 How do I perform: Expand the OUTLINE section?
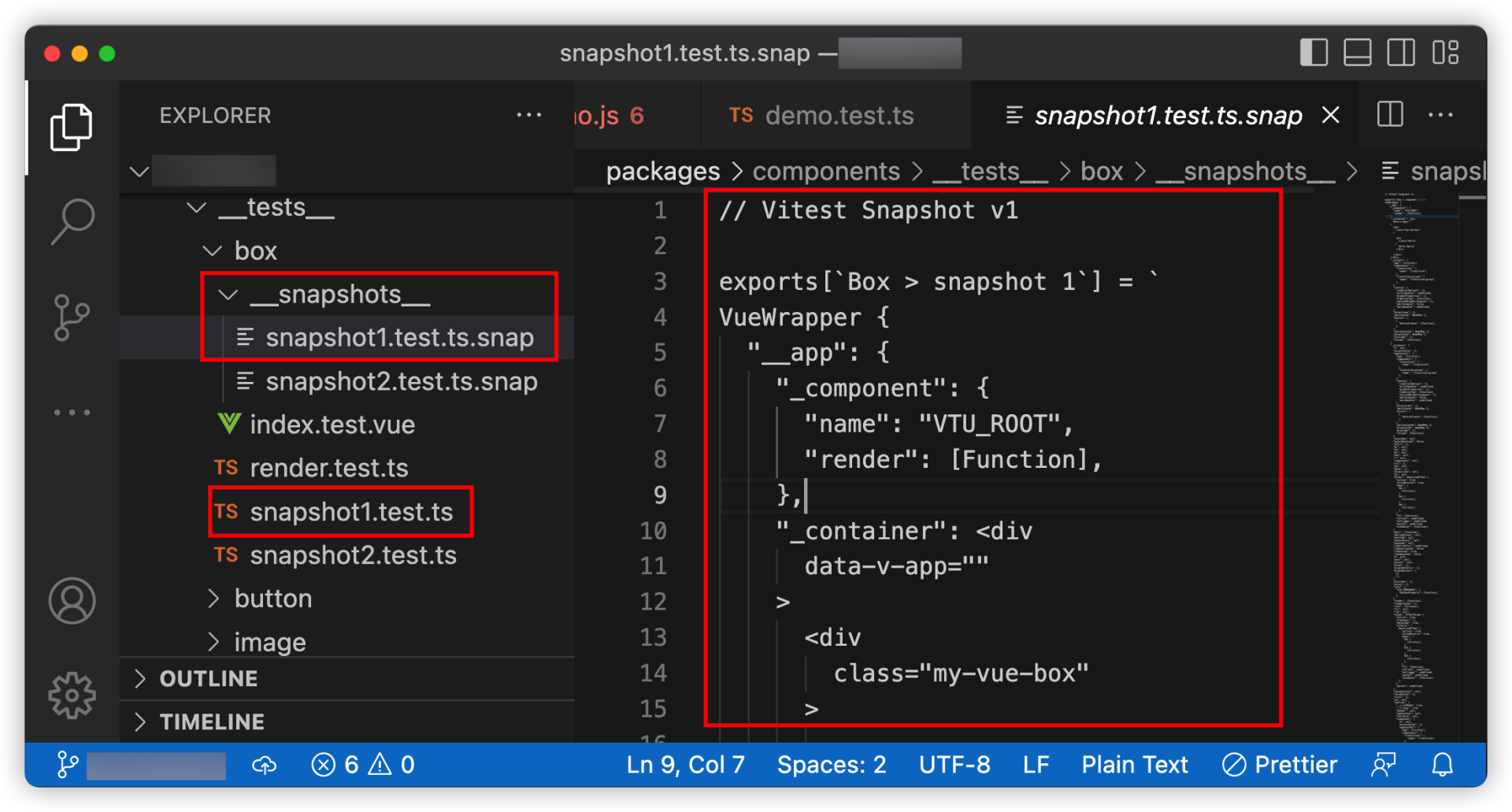coord(209,679)
